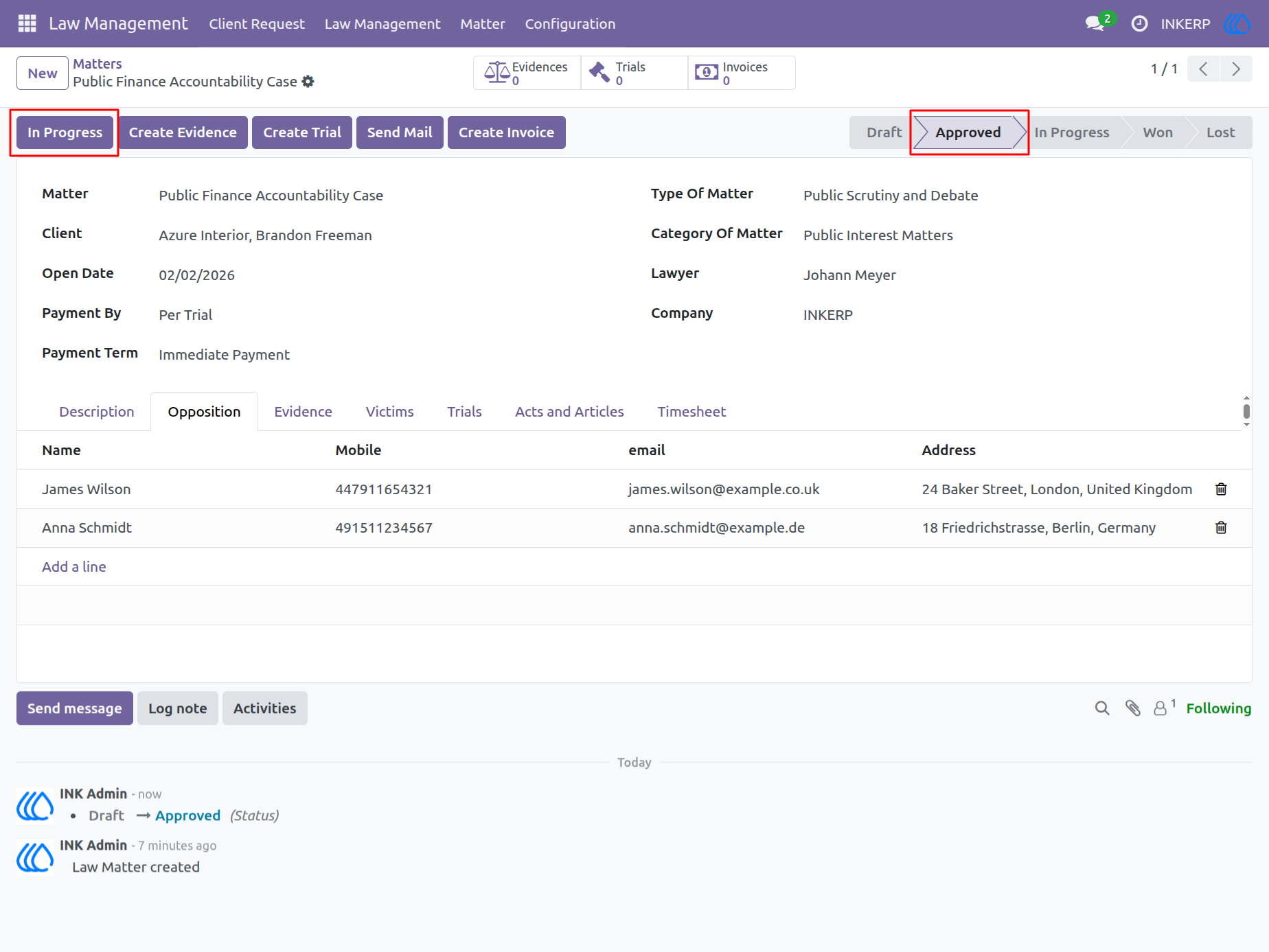Viewport: 1269px width, 952px height.
Task: Click Create Invoice button
Action: point(506,132)
